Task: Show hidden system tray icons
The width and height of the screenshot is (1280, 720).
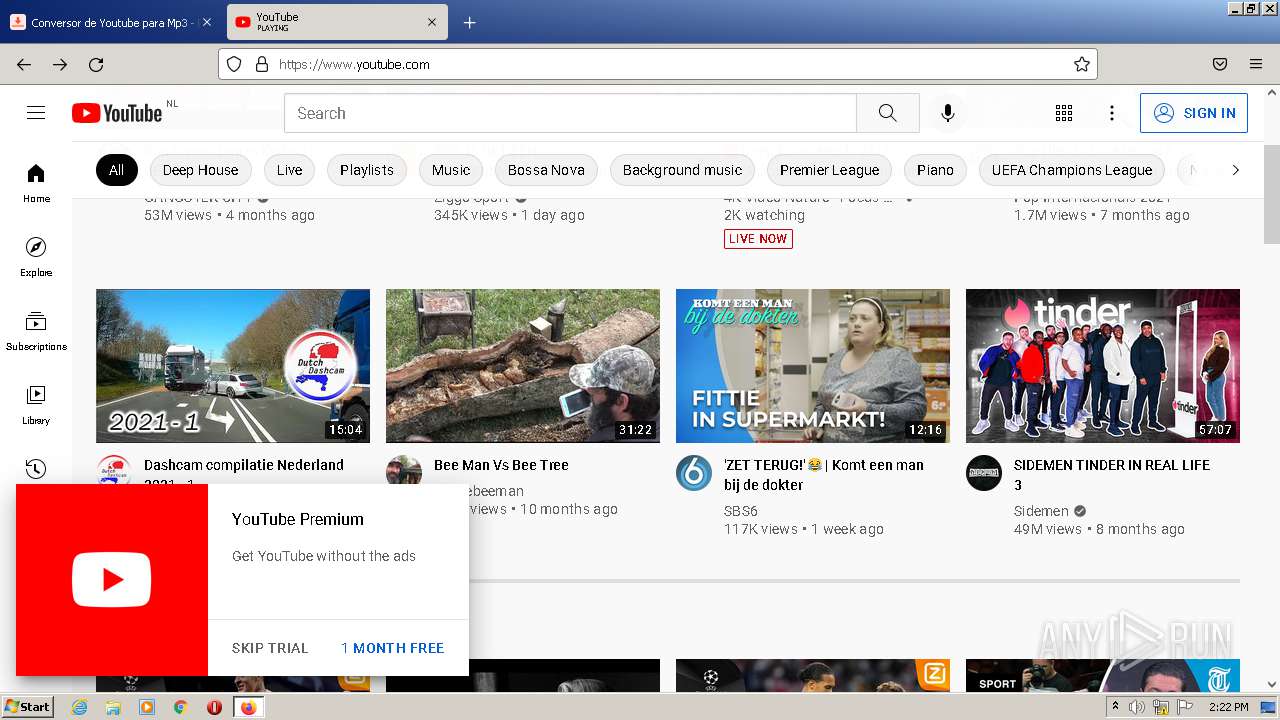Action: coord(1115,707)
